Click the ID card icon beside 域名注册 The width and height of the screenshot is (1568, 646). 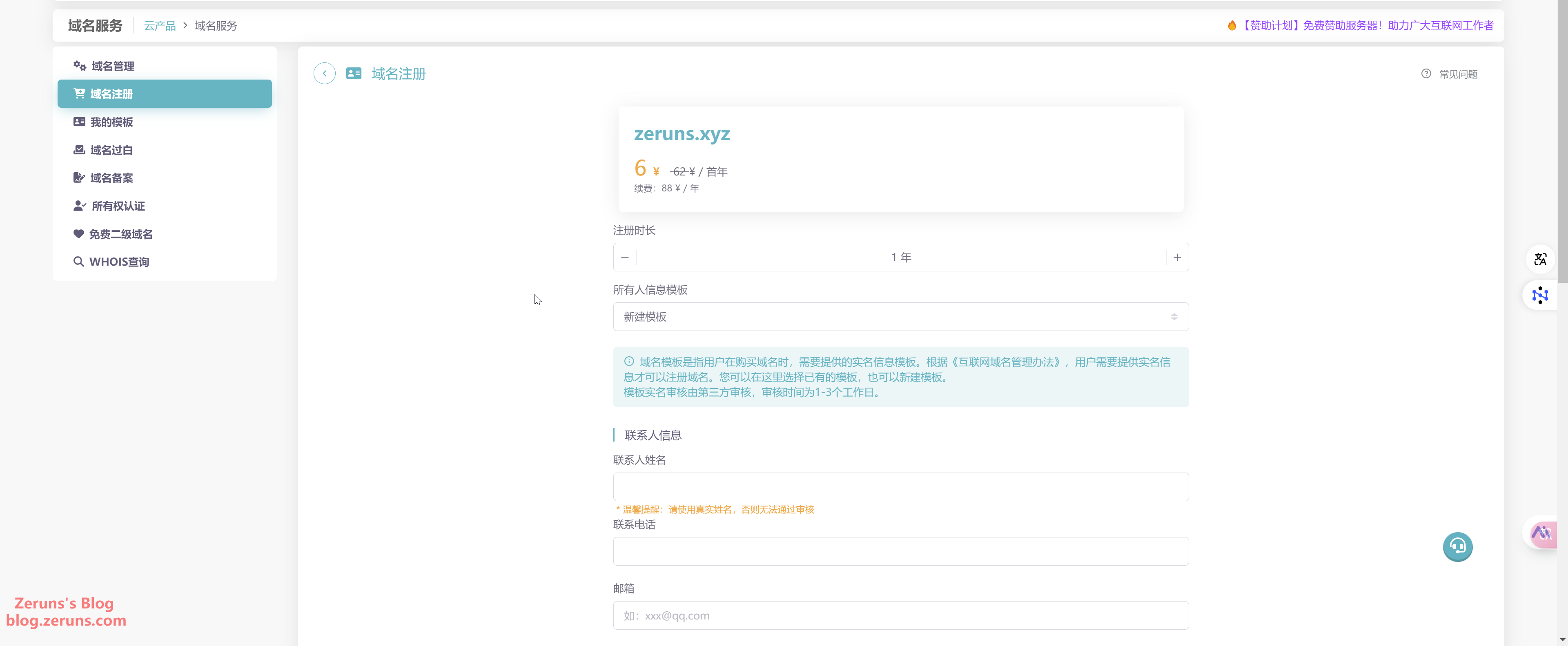click(x=354, y=73)
